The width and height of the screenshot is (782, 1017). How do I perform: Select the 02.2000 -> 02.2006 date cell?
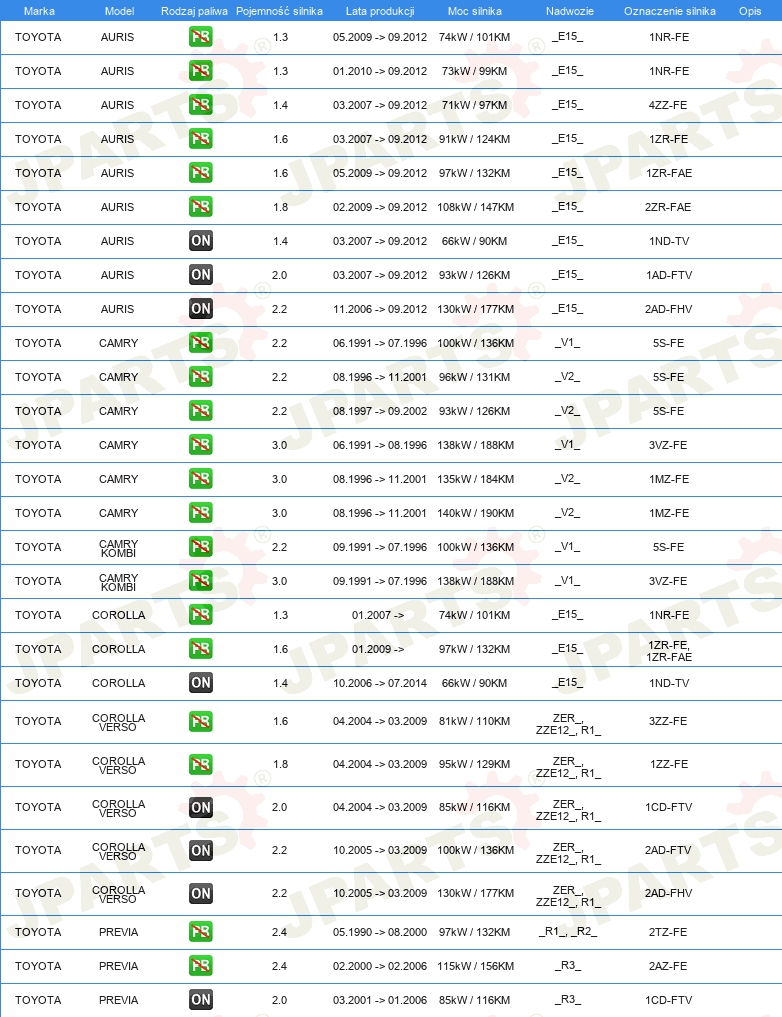point(380,966)
